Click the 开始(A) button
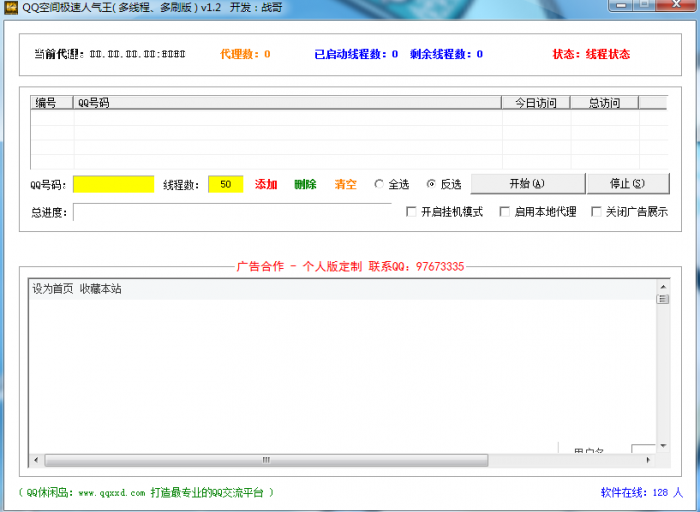Screen dimensions: 700x512 tap(528, 184)
